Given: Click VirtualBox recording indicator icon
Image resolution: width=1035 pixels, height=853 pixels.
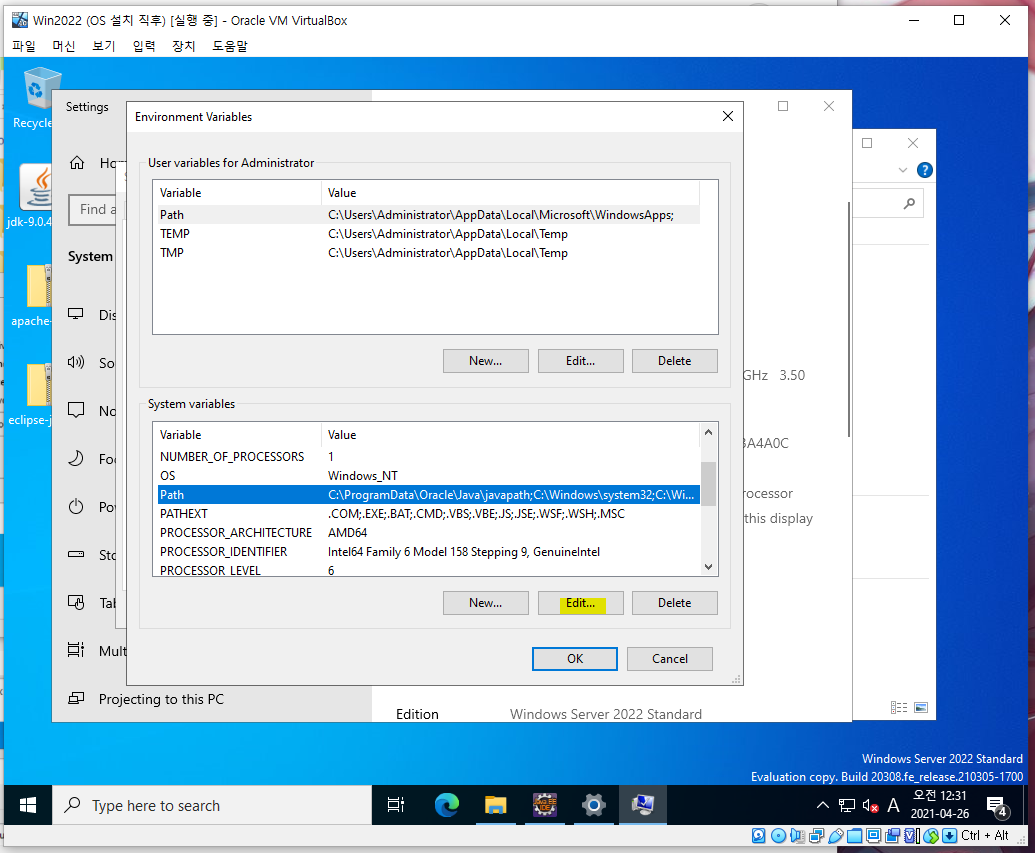Looking at the screenshot, I should [x=892, y=836].
